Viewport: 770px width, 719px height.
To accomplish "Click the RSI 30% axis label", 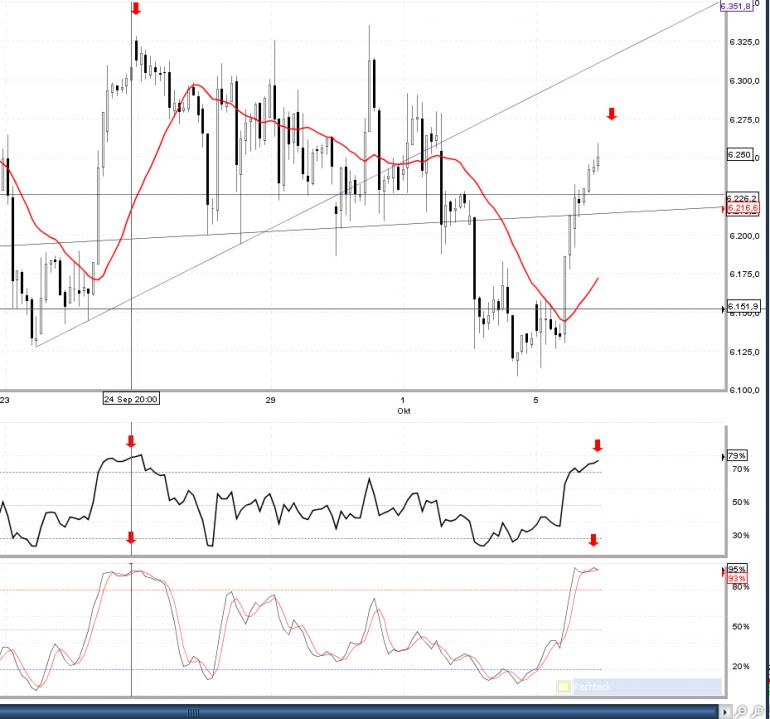I will point(741,535).
